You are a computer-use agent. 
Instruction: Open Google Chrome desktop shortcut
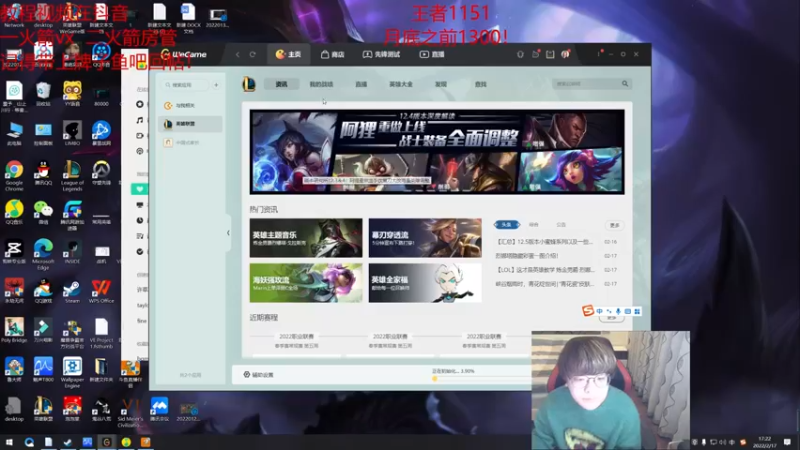[14, 176]
